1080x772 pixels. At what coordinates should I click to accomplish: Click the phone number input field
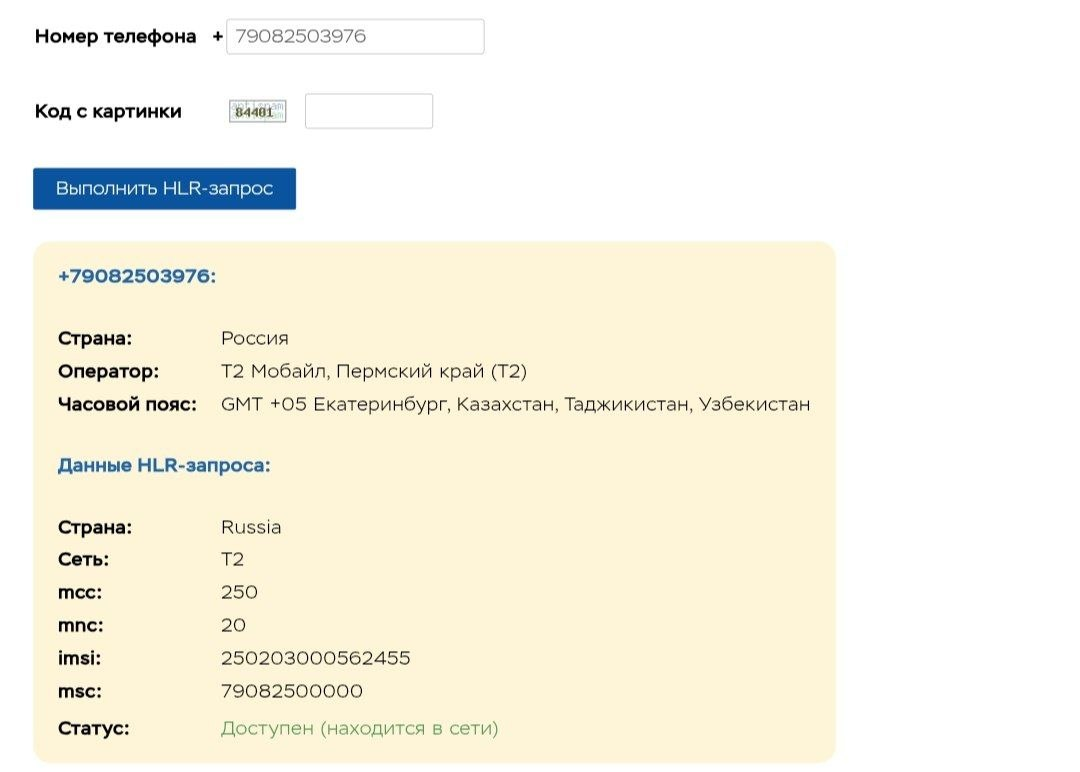tap(355, 36)
